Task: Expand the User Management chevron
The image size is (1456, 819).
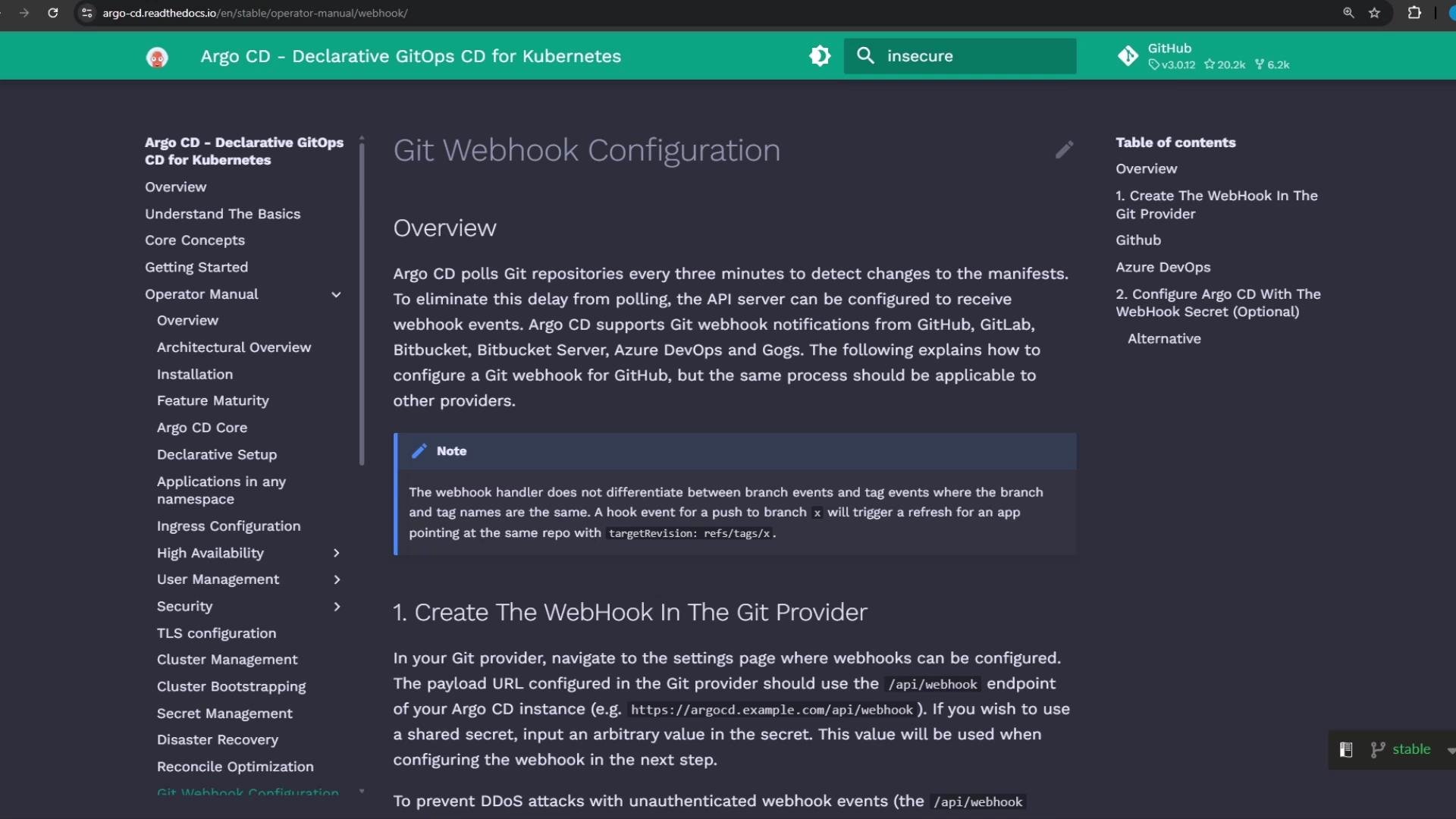Action: [337, 579]
